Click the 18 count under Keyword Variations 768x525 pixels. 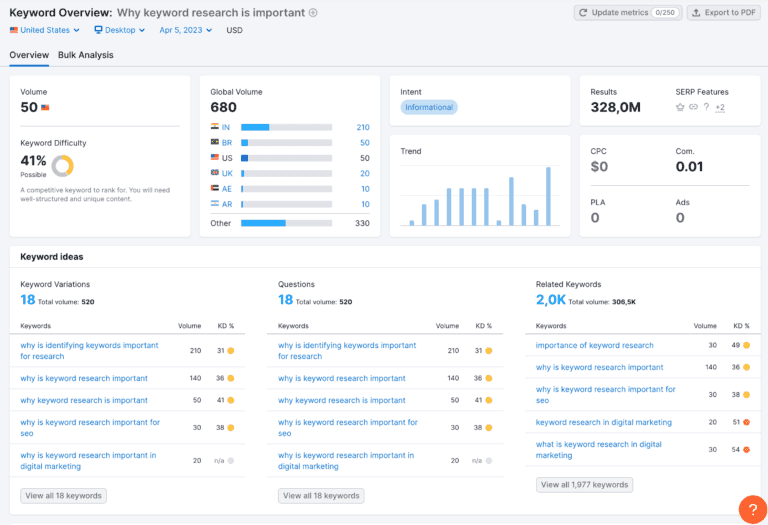click(27, 300)
